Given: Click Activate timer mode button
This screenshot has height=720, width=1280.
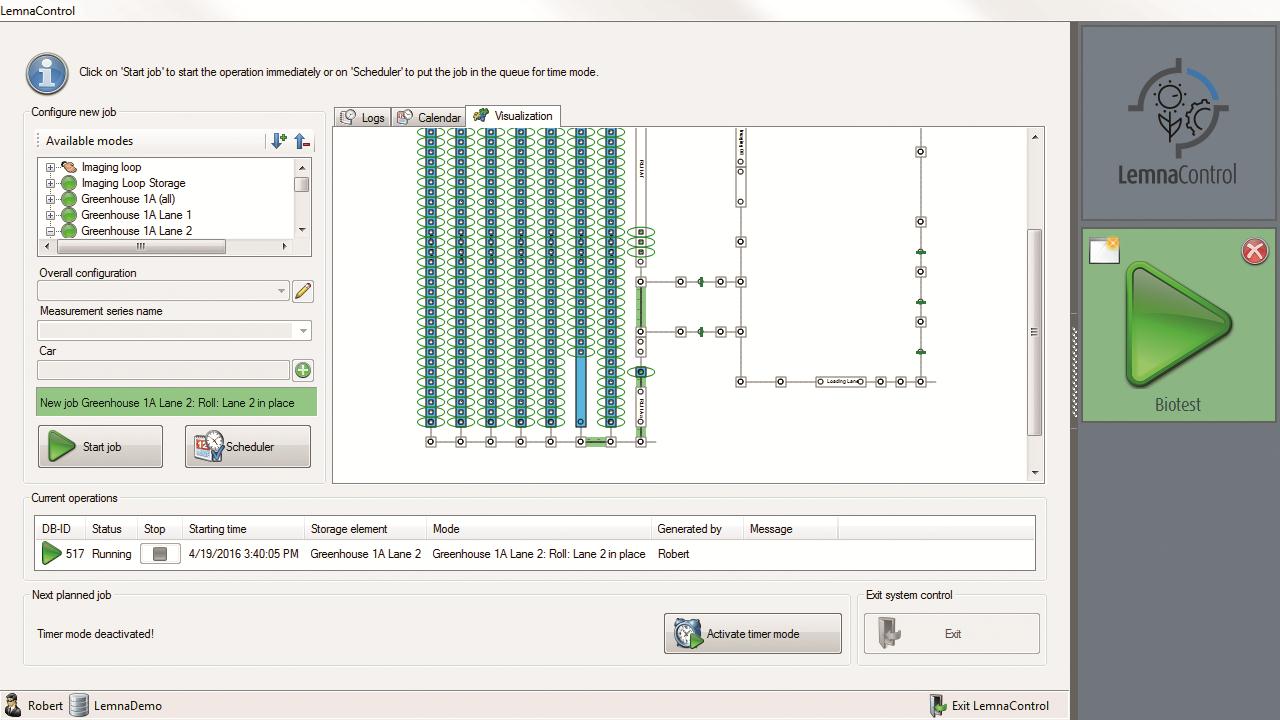Looking at the screenshot, I should (x=752, y=633).
